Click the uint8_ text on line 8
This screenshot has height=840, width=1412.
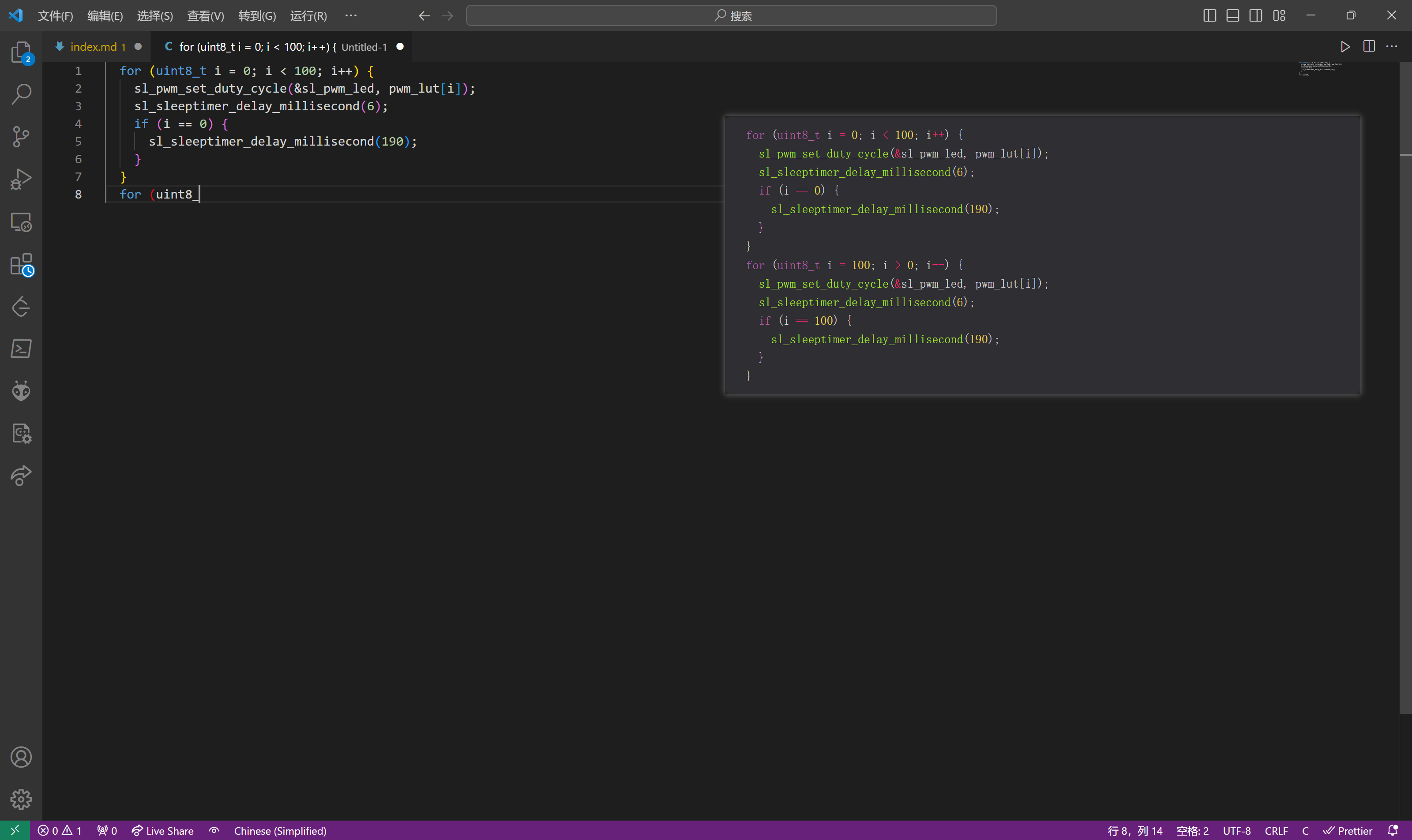[177, 194]
